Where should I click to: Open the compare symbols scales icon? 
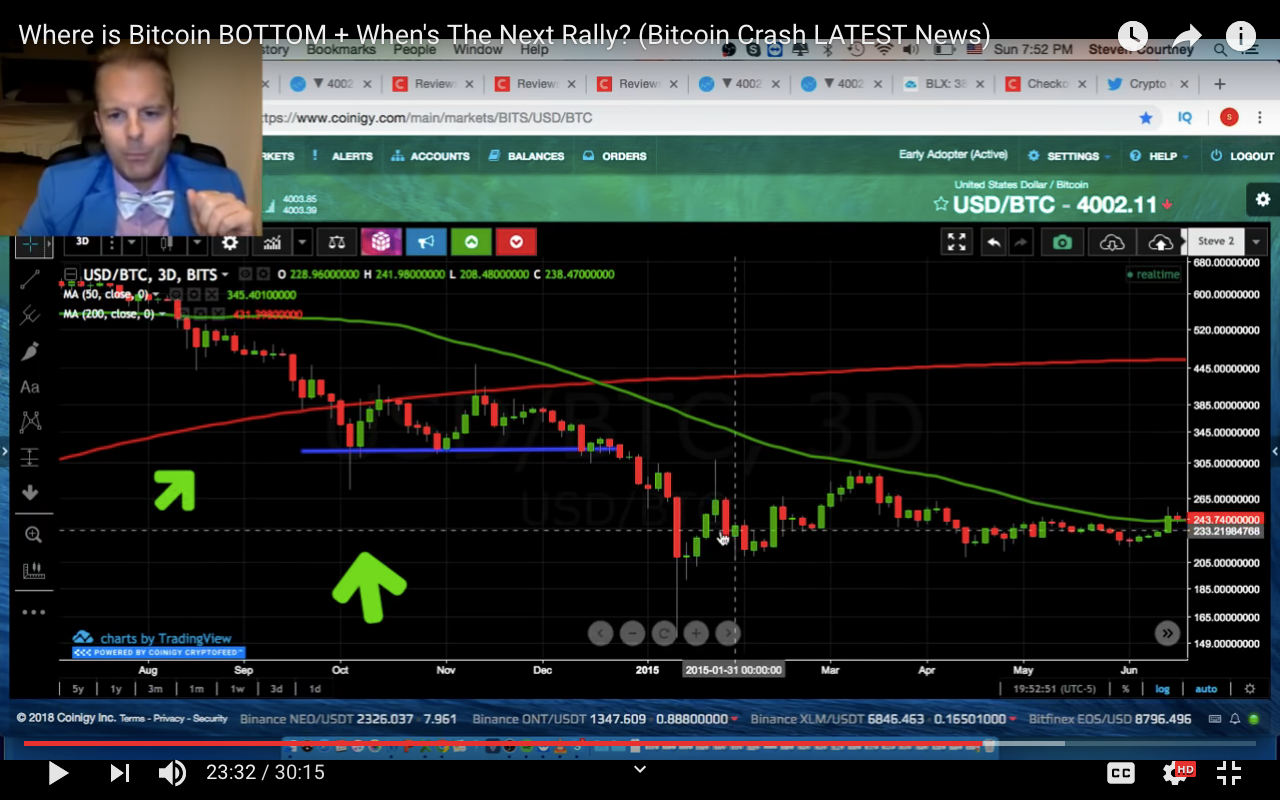[337, 242]
